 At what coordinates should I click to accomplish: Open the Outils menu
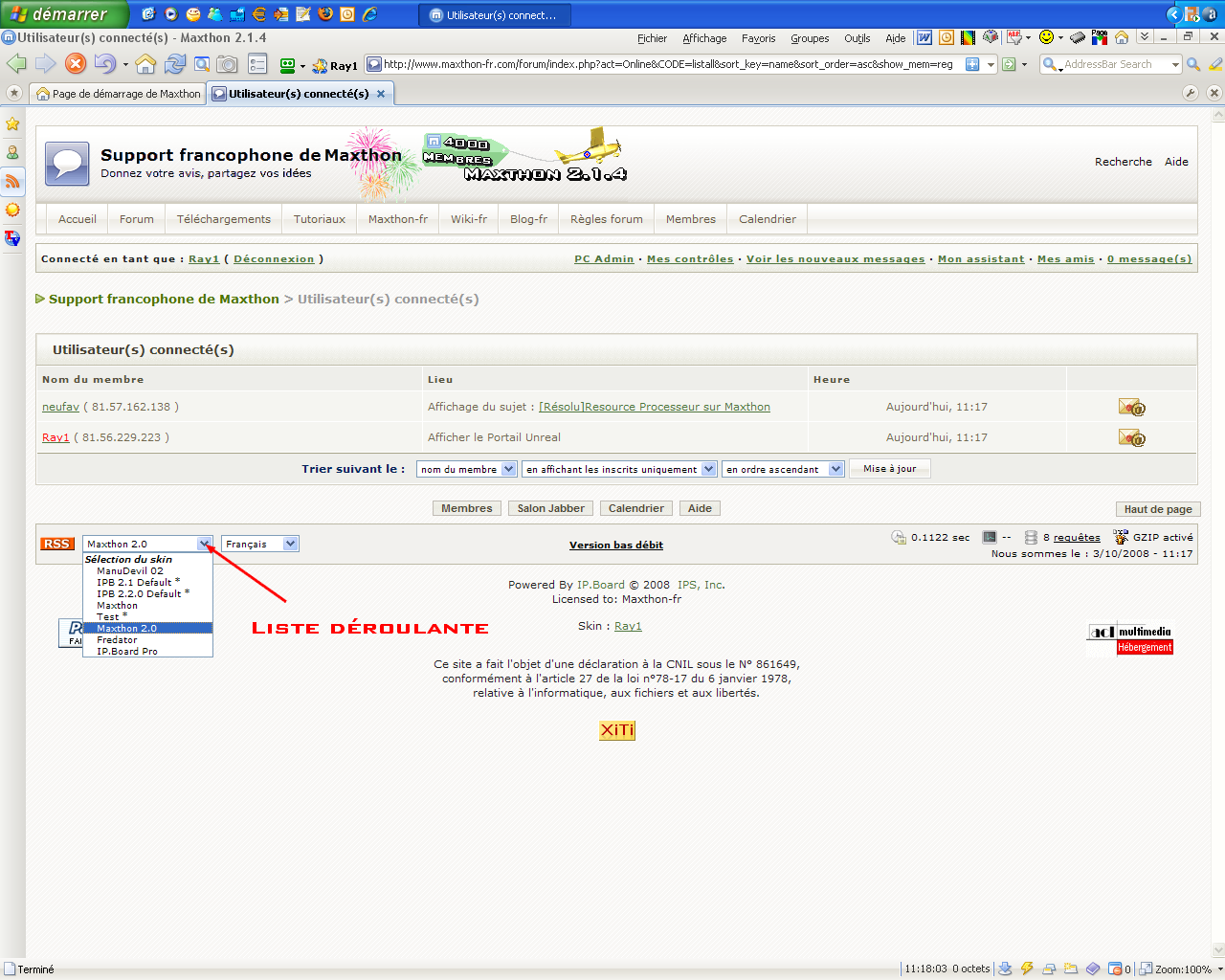click(857, 38)
